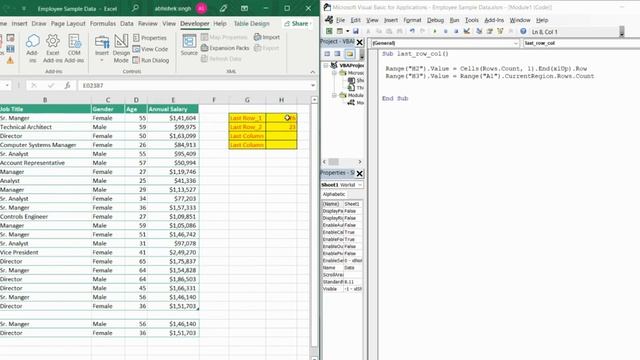This screenshot has width=640, height=360.
Task: Close the Properties panel
Action: click(360, 173)
